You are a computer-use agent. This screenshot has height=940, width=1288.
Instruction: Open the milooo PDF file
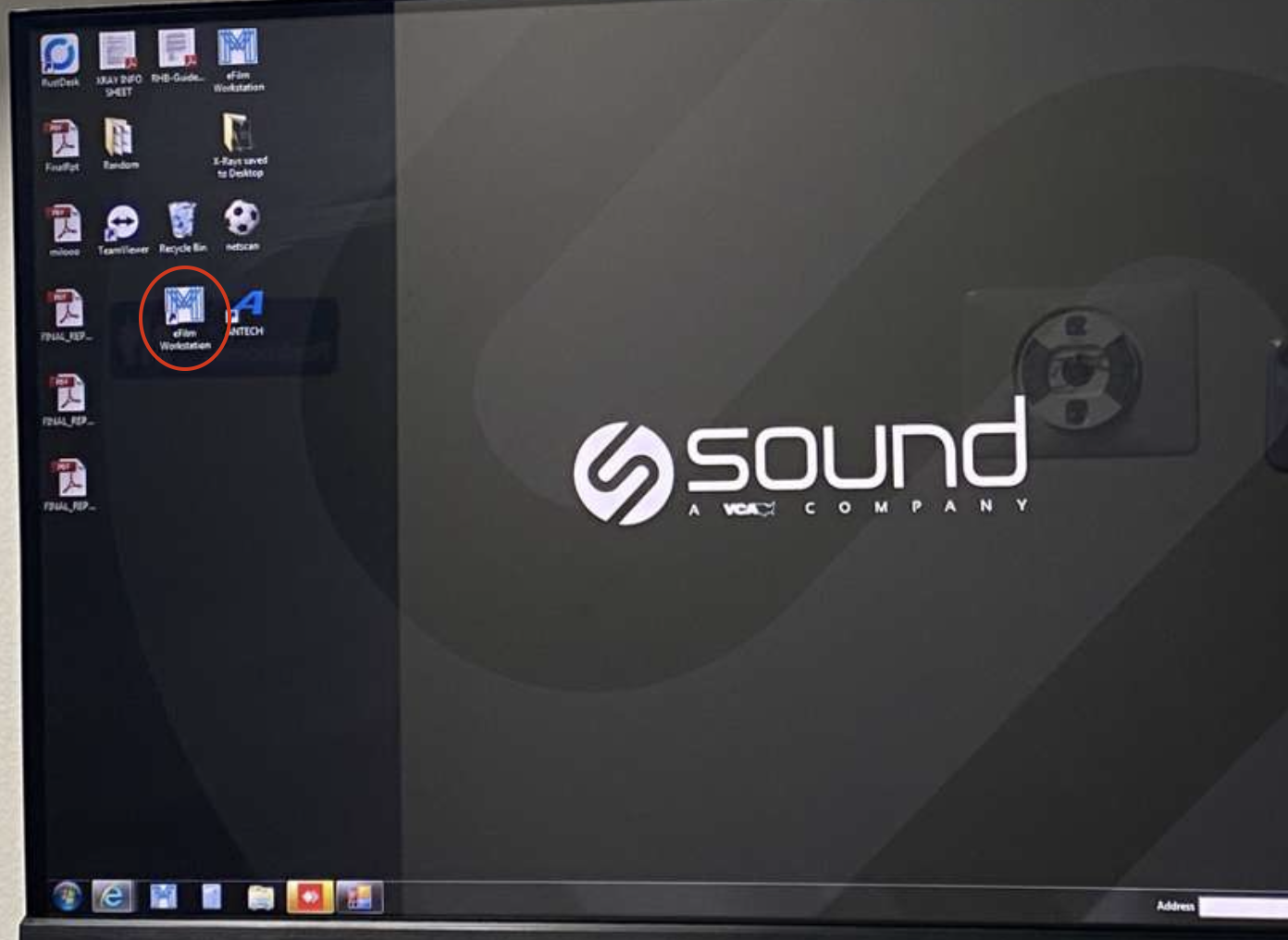tap(64, 230)
